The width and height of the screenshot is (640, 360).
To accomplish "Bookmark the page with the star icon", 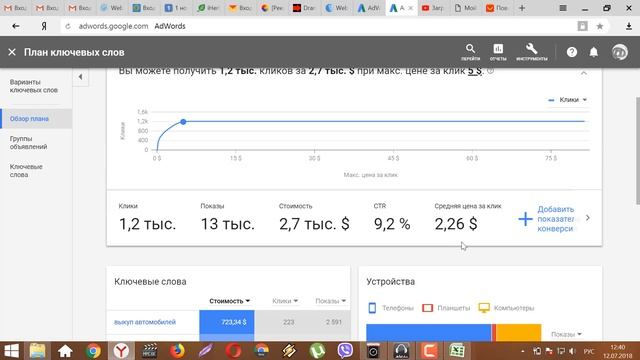I will pos(600,26).
